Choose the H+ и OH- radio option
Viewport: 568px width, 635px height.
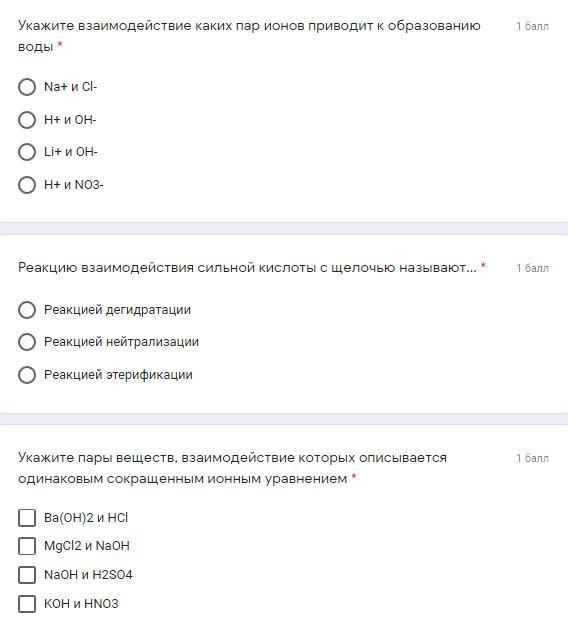[x=27, y=120]
